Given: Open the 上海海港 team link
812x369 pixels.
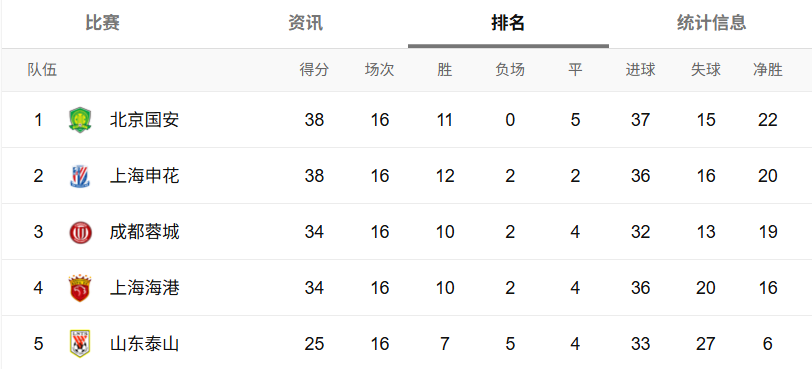Looking at the screenshot, I should click(x=144, y=288).
